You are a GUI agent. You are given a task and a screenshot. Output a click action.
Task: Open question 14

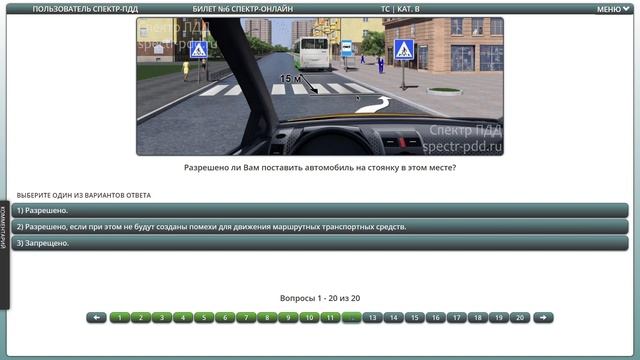pos(393,318)
